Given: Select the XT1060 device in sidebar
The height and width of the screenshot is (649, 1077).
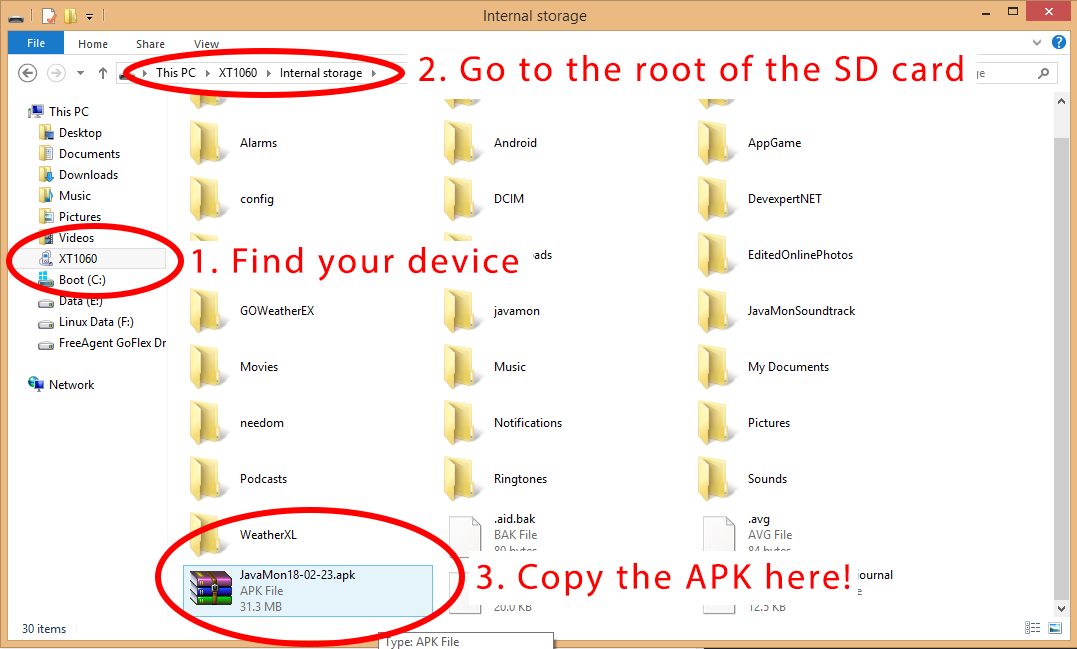Looking at the screenshot, I should (77, 259).
